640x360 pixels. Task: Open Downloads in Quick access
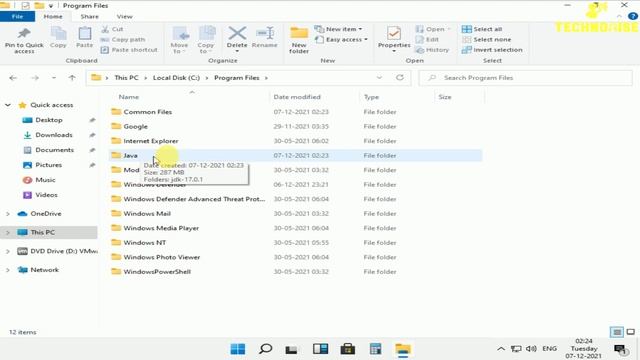tap(53, 135)
